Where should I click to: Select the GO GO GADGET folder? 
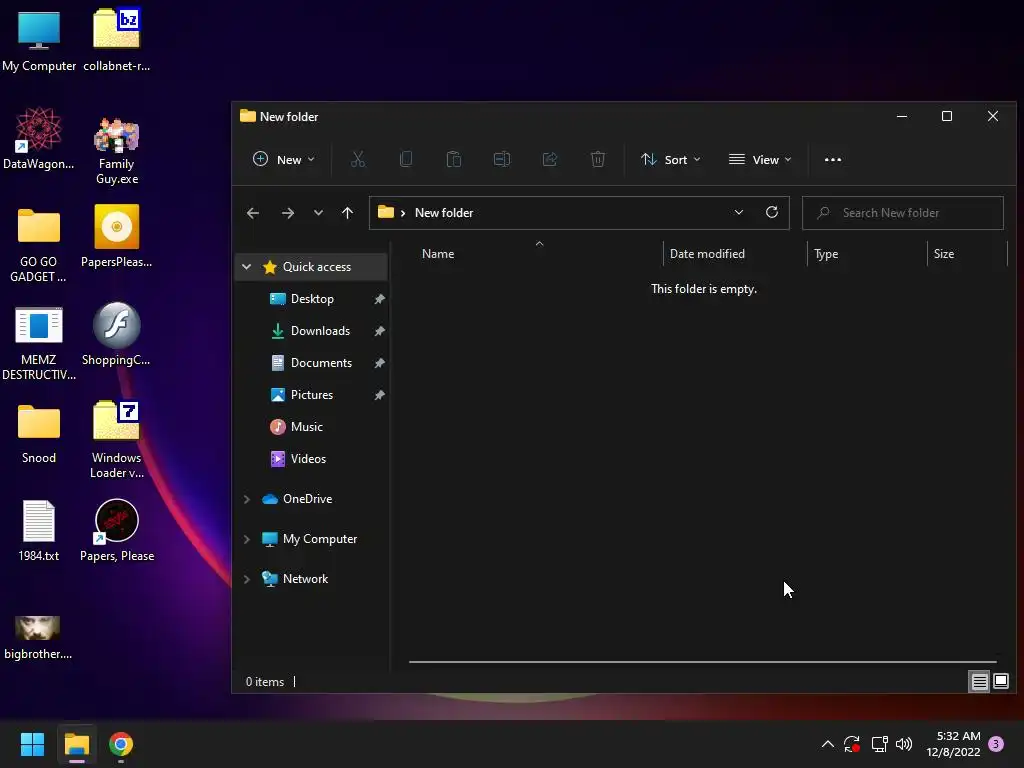(x=39, y=245)
